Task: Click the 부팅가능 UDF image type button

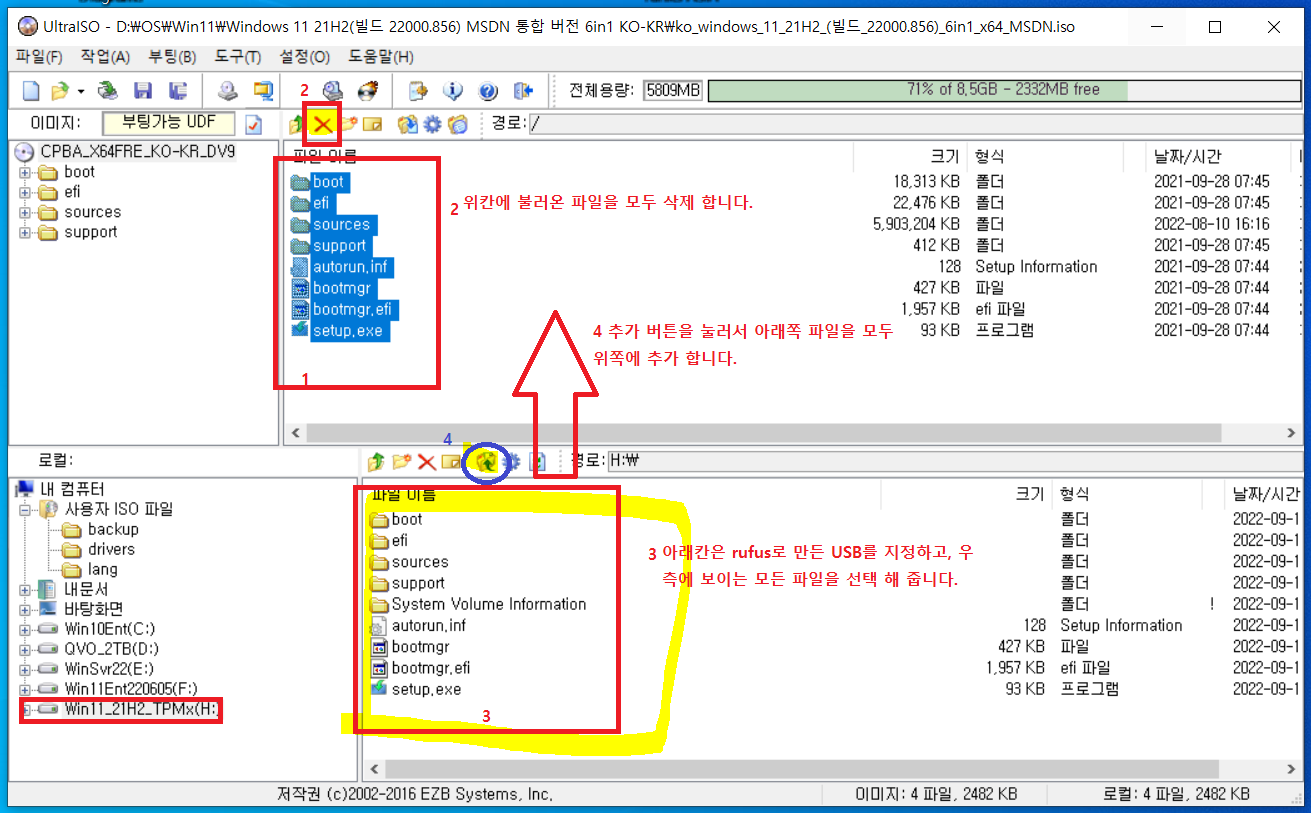Action: coord(170,124)
